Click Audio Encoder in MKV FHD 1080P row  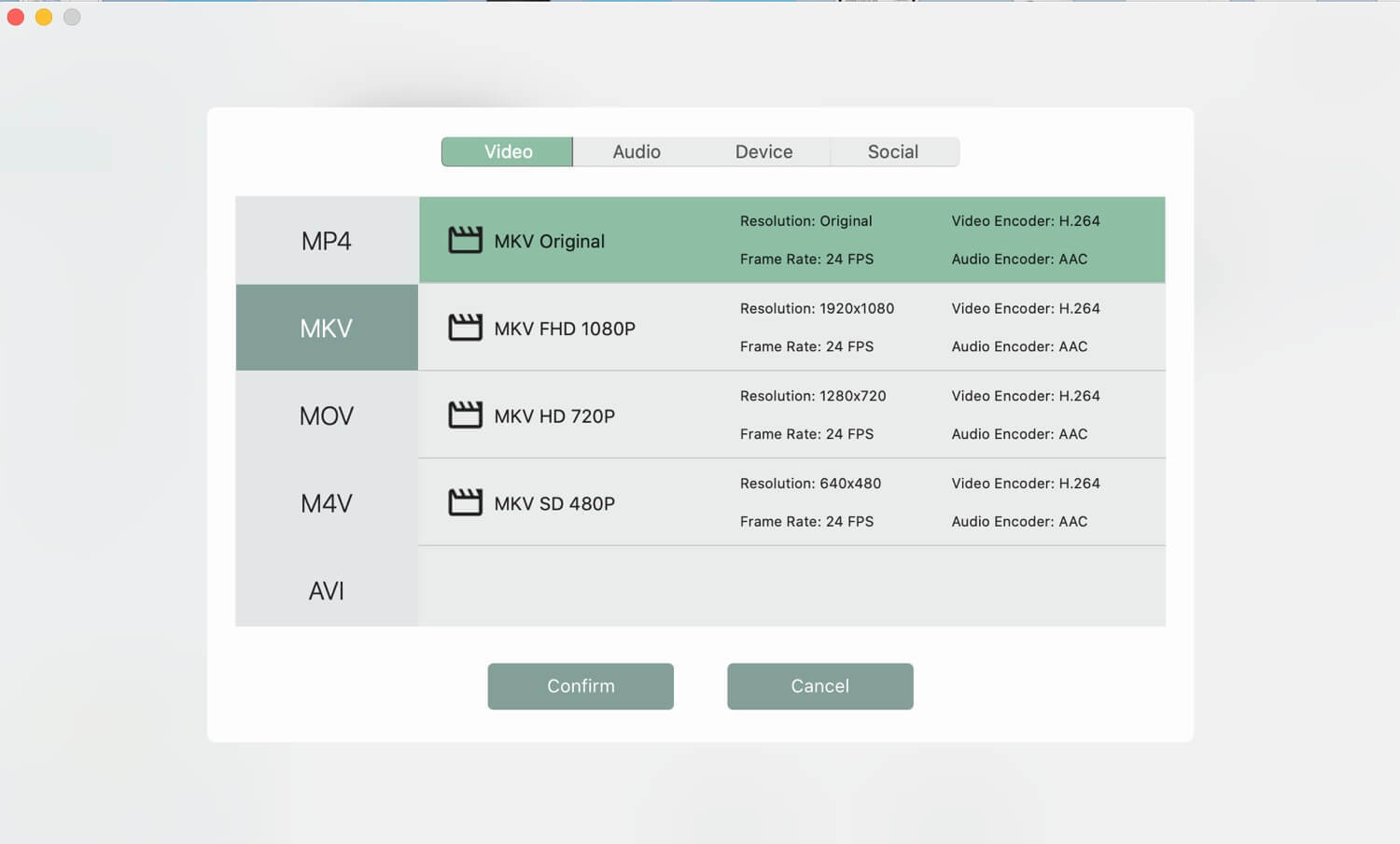coord(1019,346)
